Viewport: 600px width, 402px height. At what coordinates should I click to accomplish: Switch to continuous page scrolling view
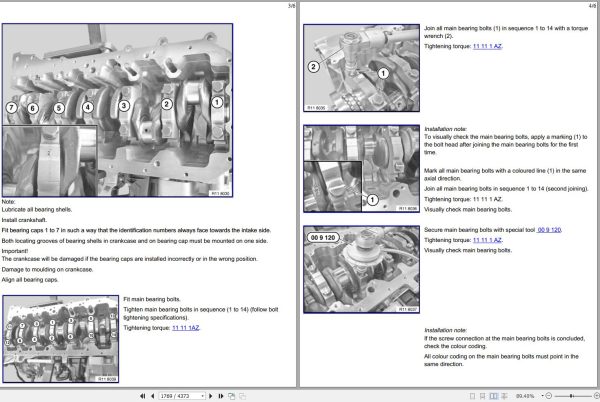tap(483, 396)
